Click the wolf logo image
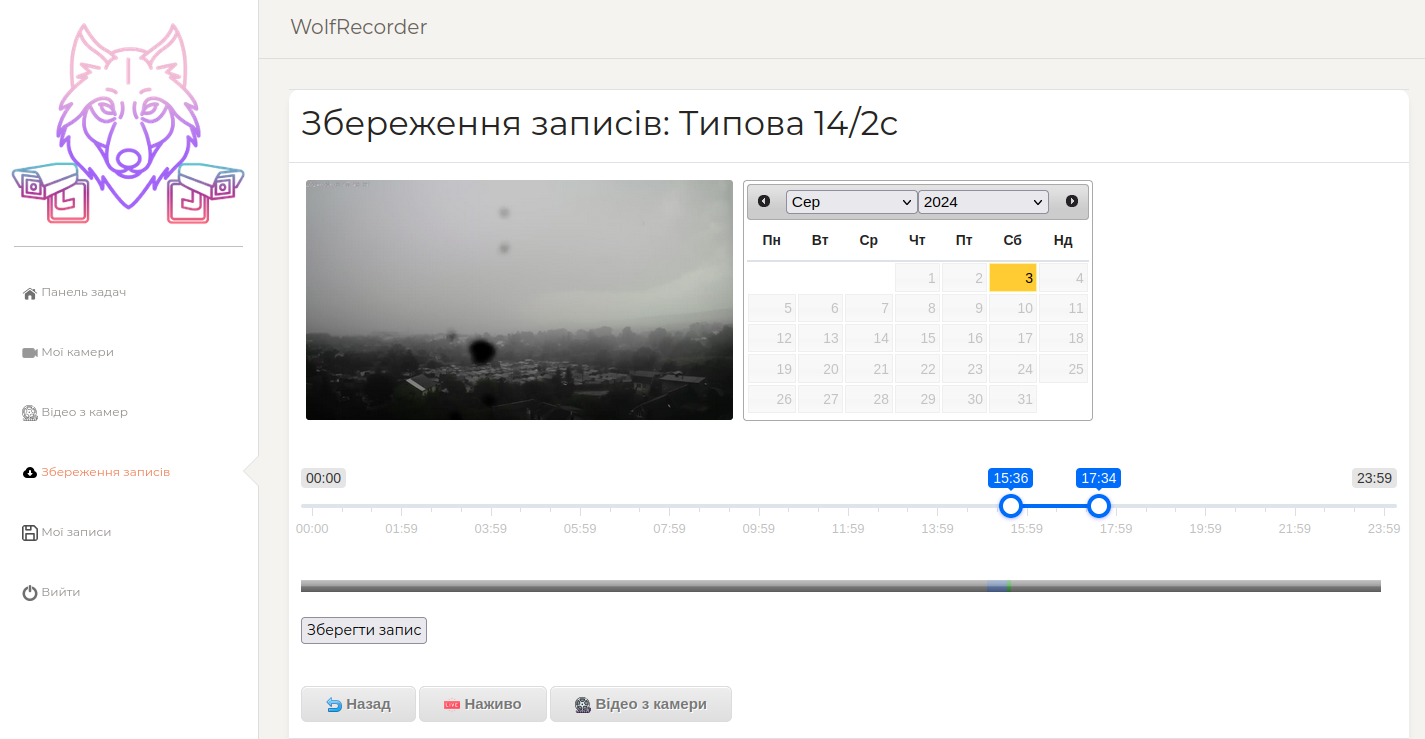 click(128, 122)
